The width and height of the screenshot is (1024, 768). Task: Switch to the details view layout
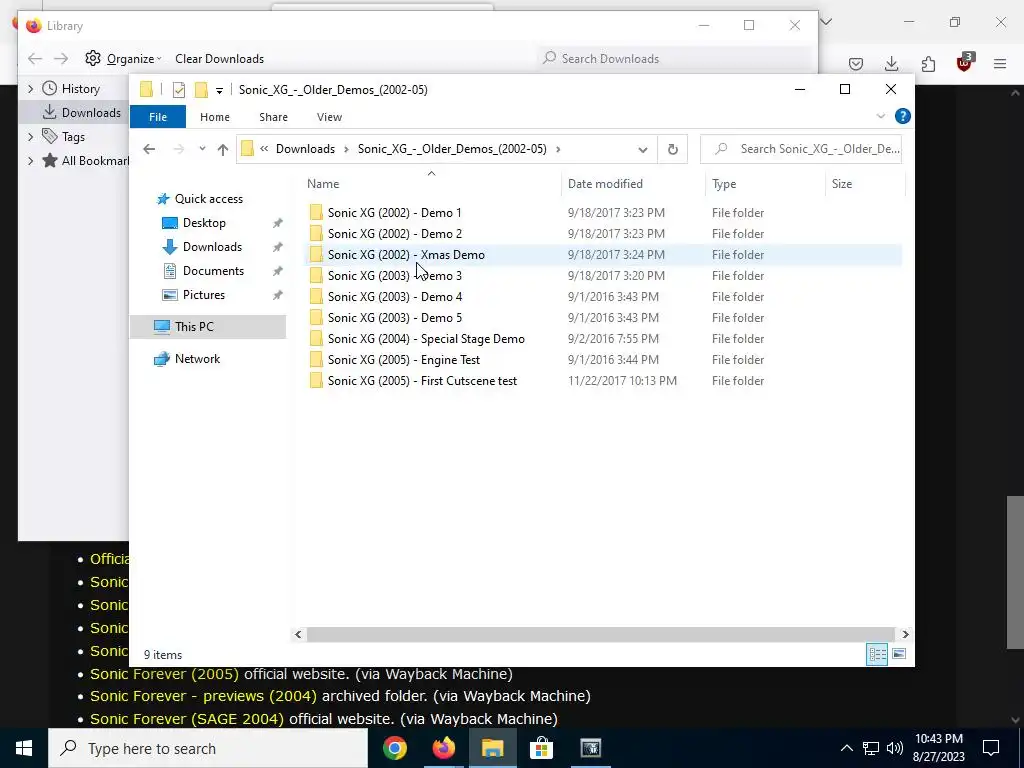[x=876, y=654]
